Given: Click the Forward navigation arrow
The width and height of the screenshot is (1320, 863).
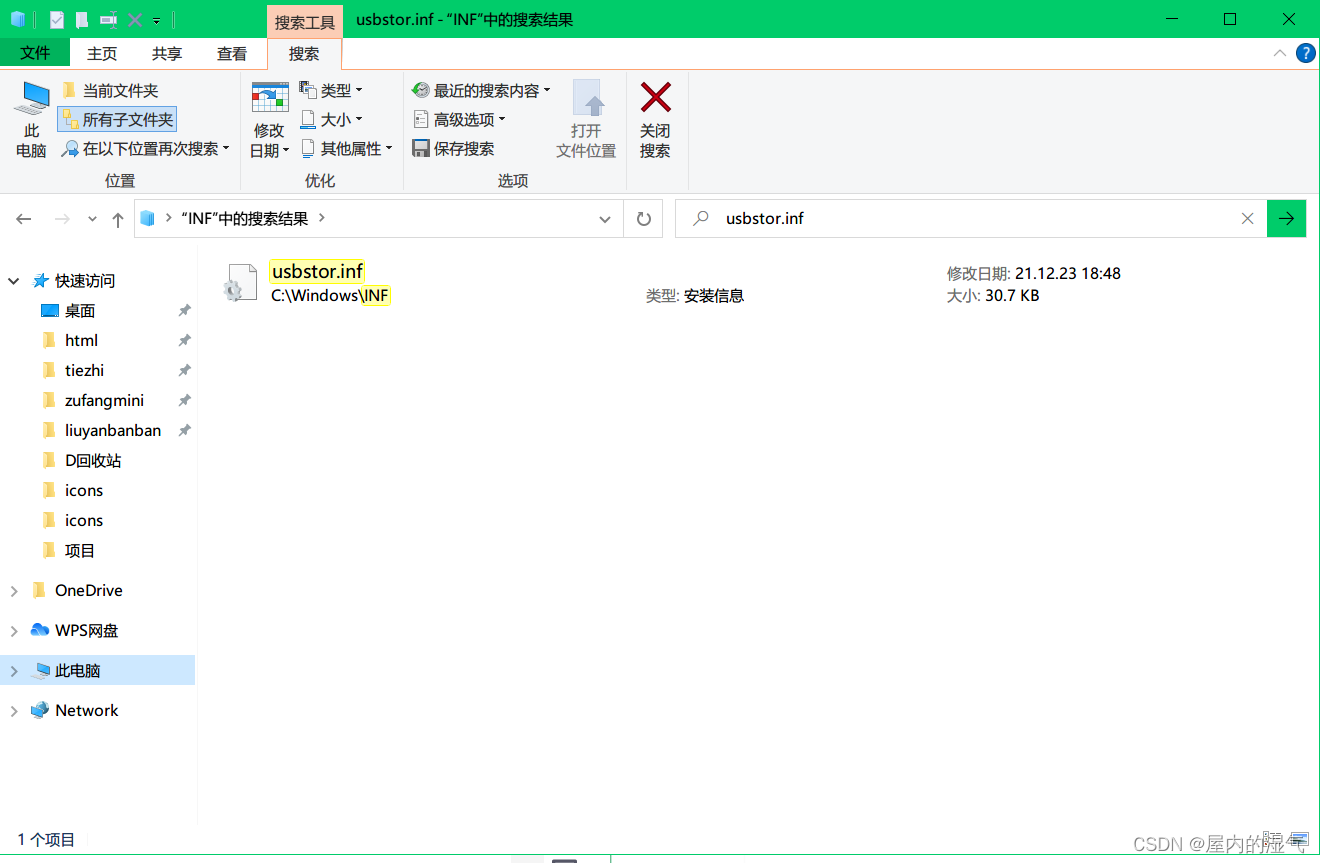Looking at the screenshot, I should click(x=62, y=218).
